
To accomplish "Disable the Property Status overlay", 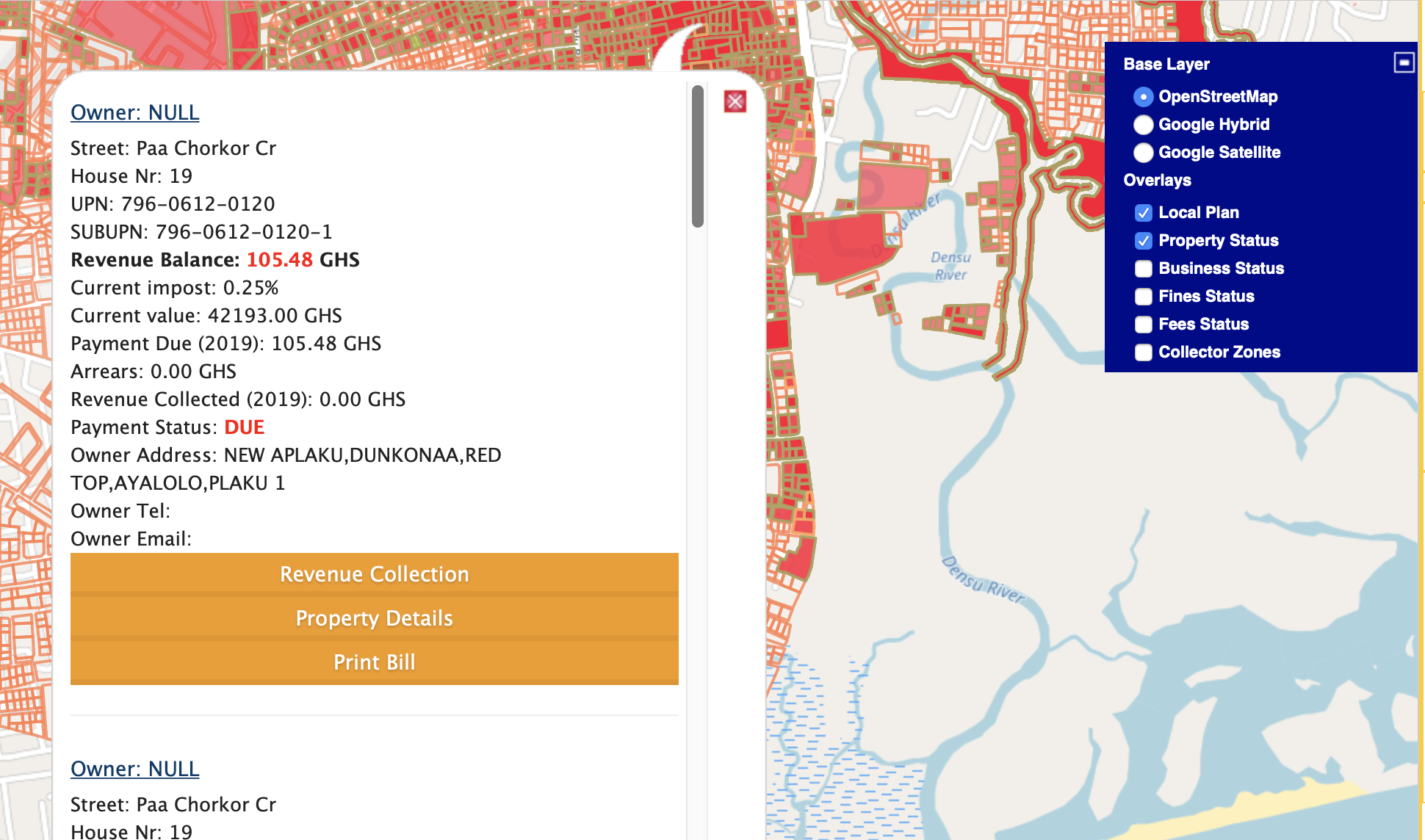I will [x=1143, y=241].
